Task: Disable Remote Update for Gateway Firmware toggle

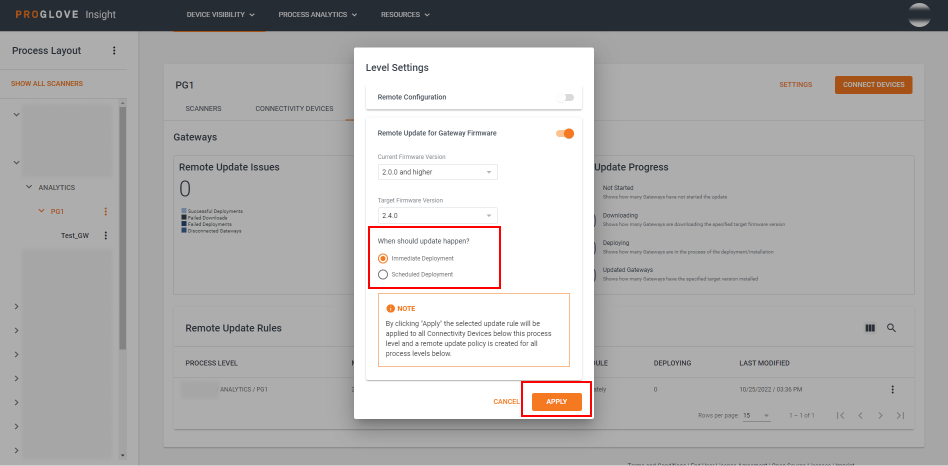Action: (566, 133)
